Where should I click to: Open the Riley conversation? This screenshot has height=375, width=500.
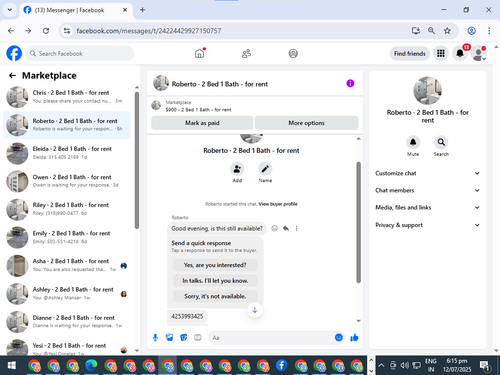pyautogui.click(x=67, y=209)
